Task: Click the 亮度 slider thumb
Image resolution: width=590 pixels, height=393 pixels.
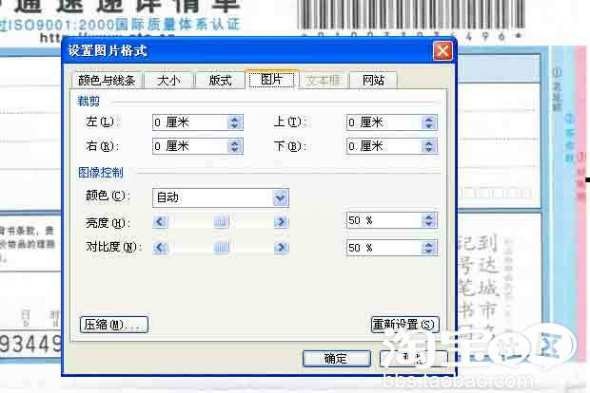Action: (x=222, y=222)
